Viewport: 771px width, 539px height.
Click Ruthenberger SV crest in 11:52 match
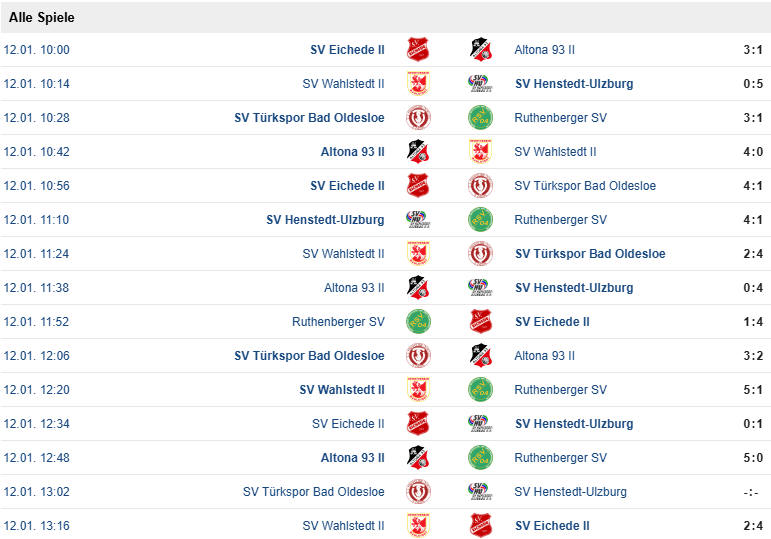coord(417,322)
